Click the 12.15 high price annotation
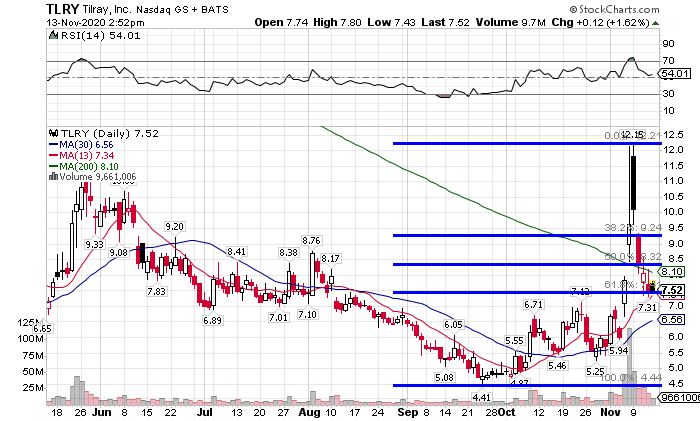This screenshot has width=700, height=421. (632, 134)
